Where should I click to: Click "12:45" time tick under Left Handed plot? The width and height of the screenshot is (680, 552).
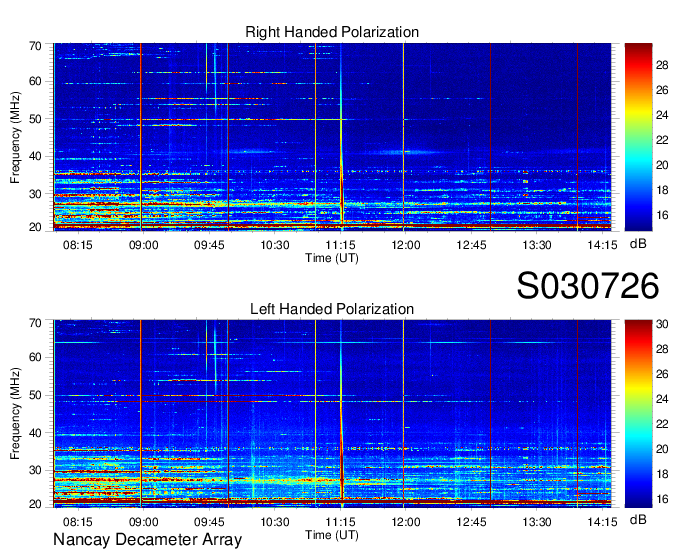[x=471, y=522]
